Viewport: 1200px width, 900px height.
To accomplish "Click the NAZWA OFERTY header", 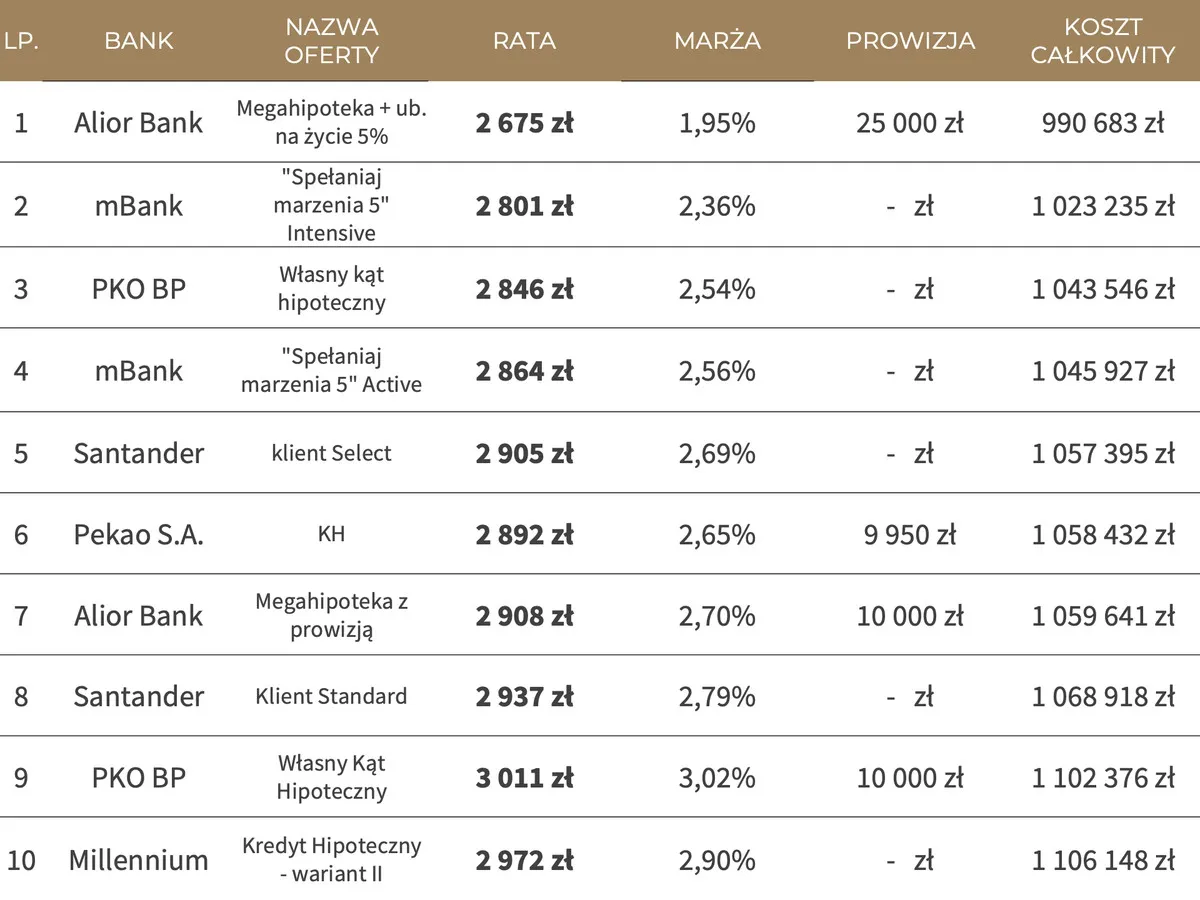I will click(x=331, y=41).
